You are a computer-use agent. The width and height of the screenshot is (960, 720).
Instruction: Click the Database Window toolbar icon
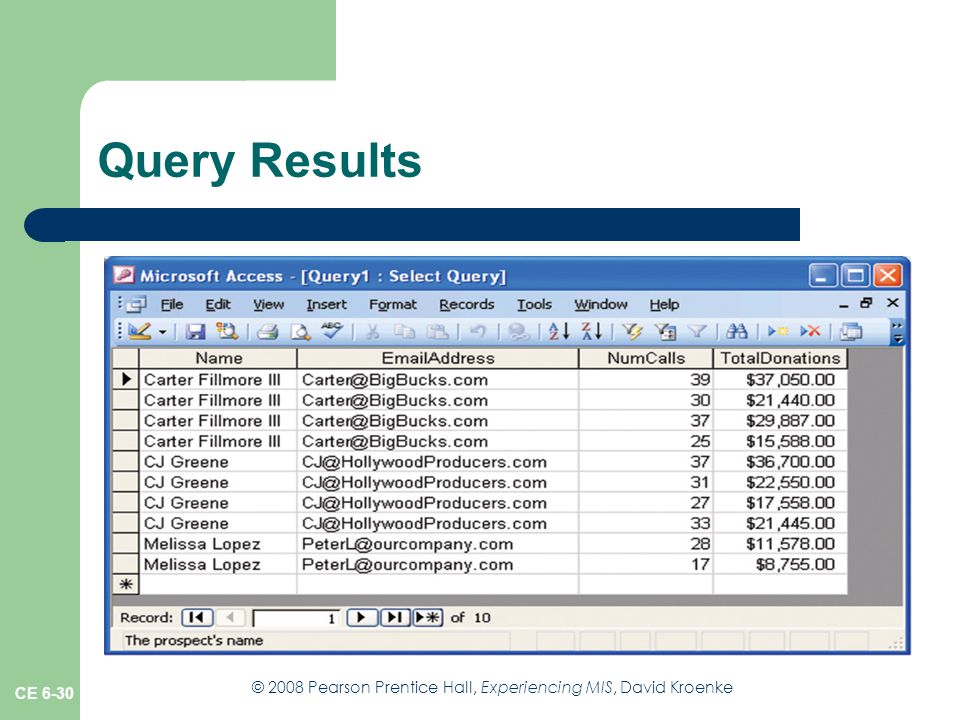click(850, 332)
